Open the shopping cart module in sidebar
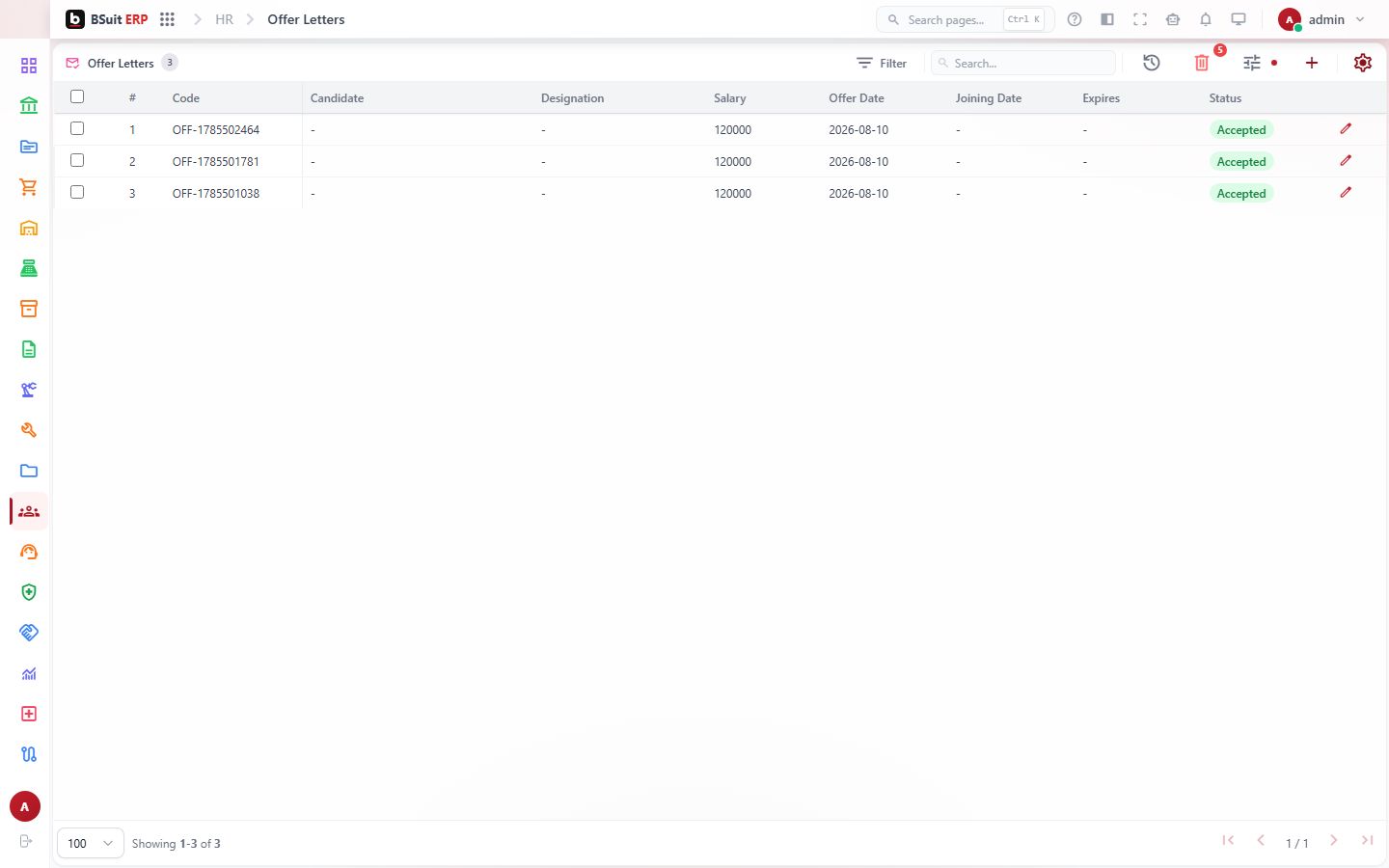Image resolution: width=1389 pixels, height=868 pixels. click(x=29, y=187)
